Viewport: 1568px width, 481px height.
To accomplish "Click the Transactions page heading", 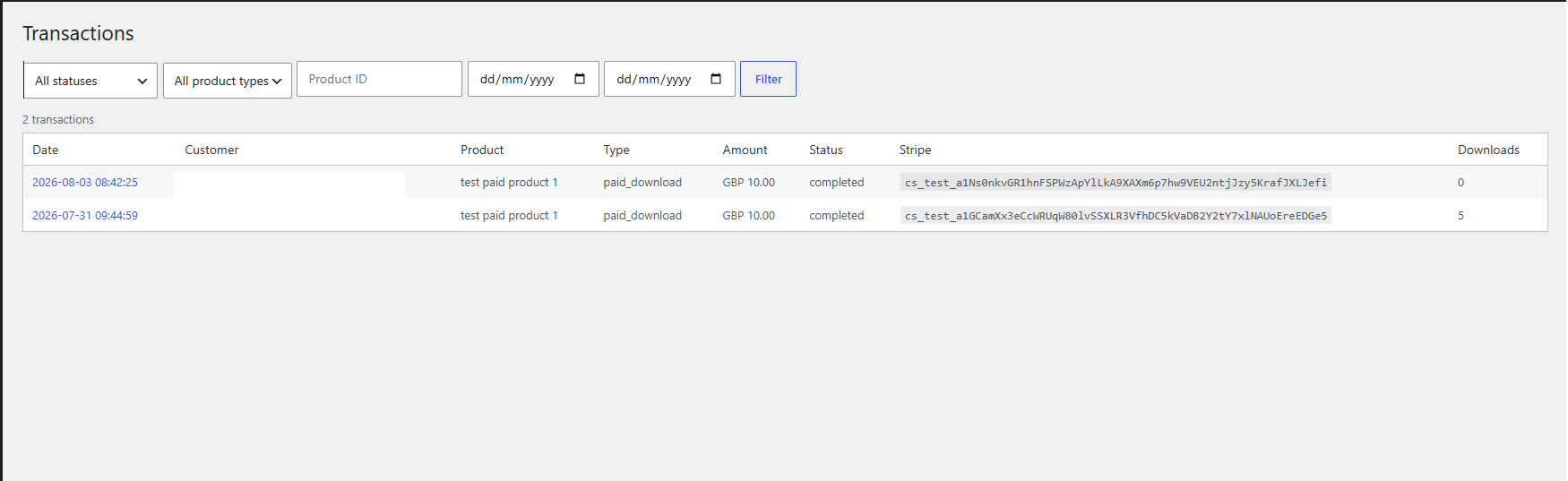I will pyautogui.click(x=78, y=33).
